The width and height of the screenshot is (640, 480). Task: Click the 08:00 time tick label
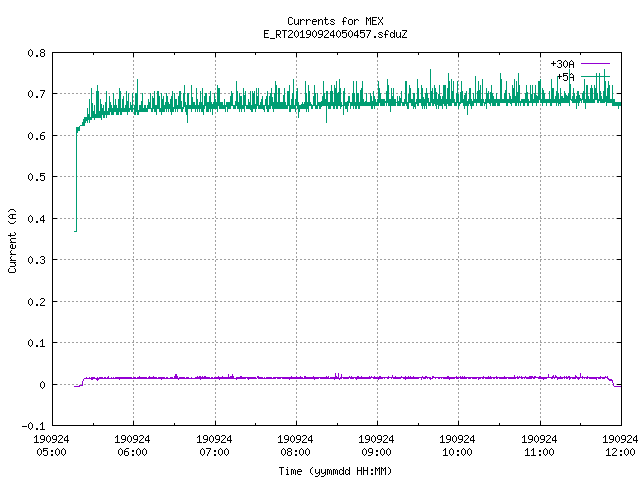point(295,452)
